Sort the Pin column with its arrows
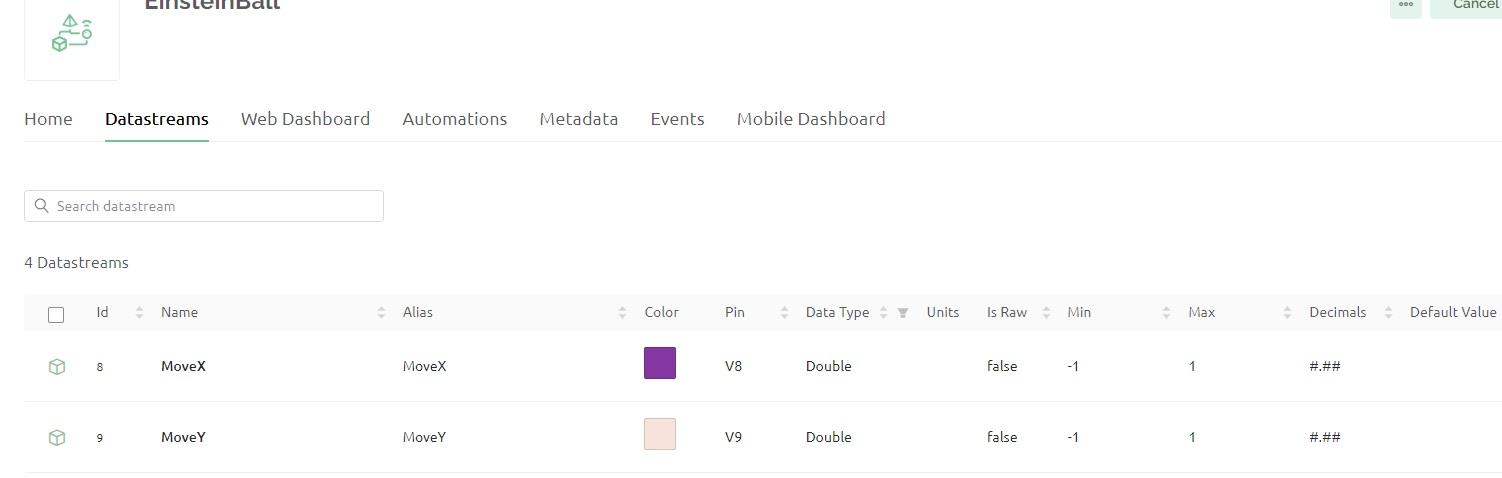Viewport: 1502px width, 478px height. click(784, 313)
